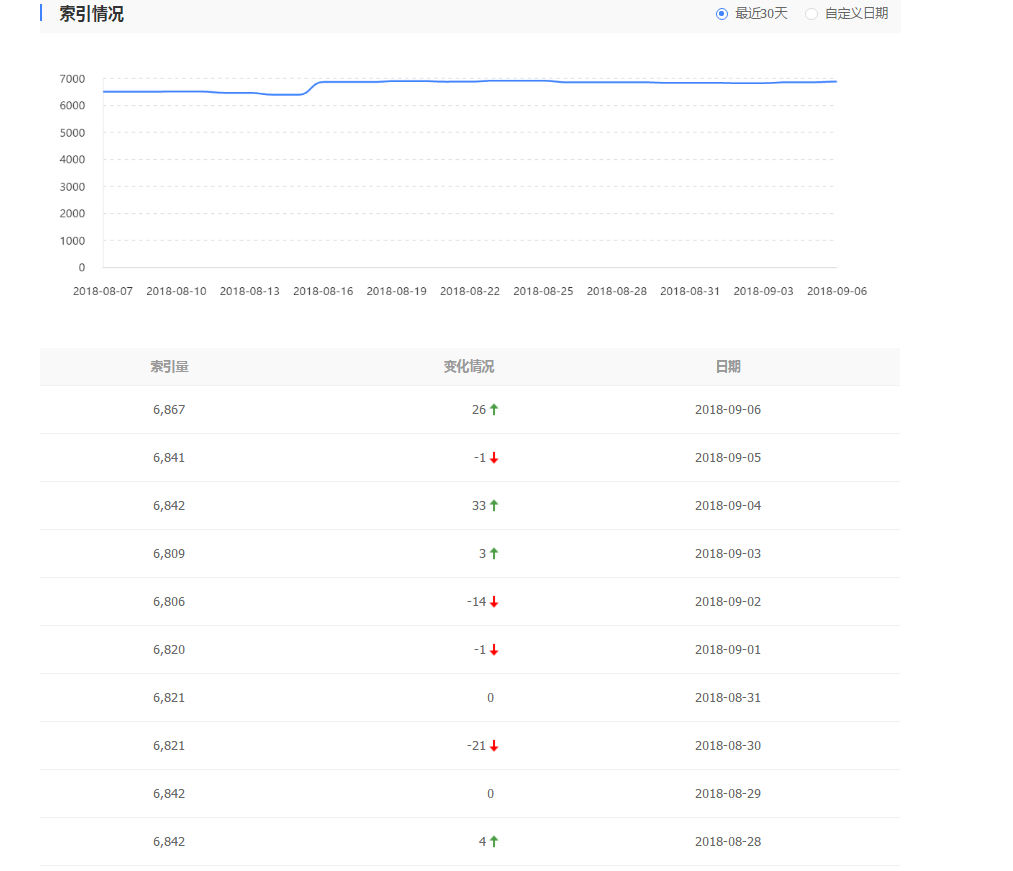
Task: Click red down arrow beside -21
Action: tap(494, 746)
